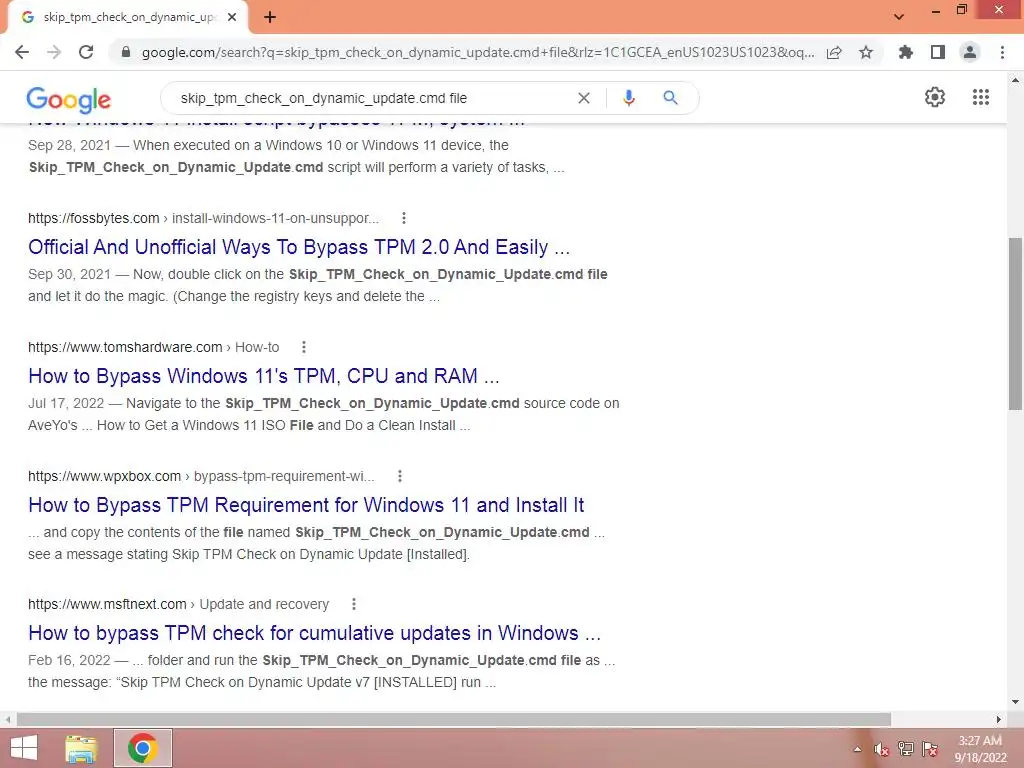Screen dimensions: 1024x768
Task: Click the 'Sep 28, 2021' snippet text
Action: pyautogui.click(x=69, y=145)
